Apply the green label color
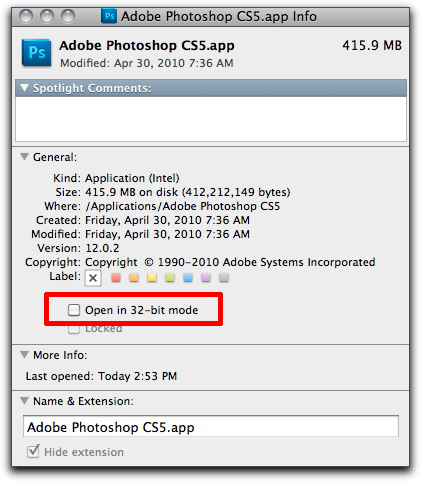The width and height of the screenshot is (421, 482). 170,277
